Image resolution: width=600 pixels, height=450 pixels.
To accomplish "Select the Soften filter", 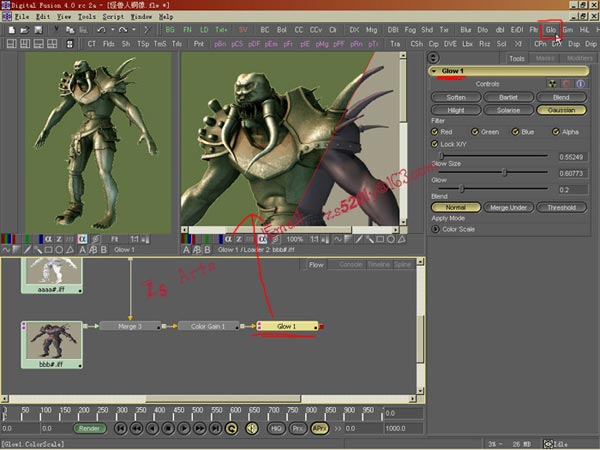I will [x=456, y=97].
